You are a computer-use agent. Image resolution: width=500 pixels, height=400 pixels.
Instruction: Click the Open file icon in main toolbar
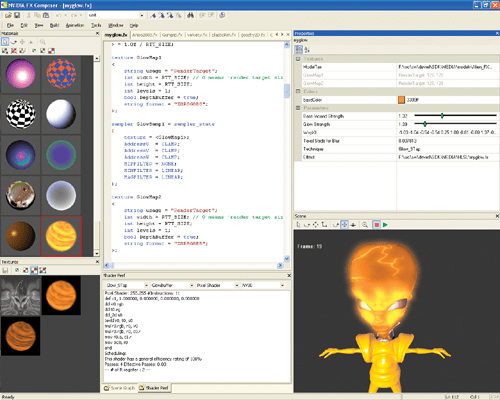click(8, 15)
